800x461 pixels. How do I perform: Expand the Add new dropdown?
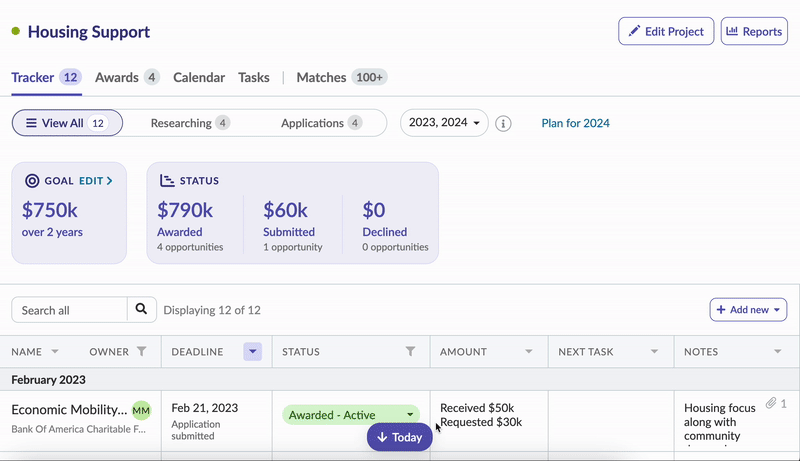click(x=748, y=310)
